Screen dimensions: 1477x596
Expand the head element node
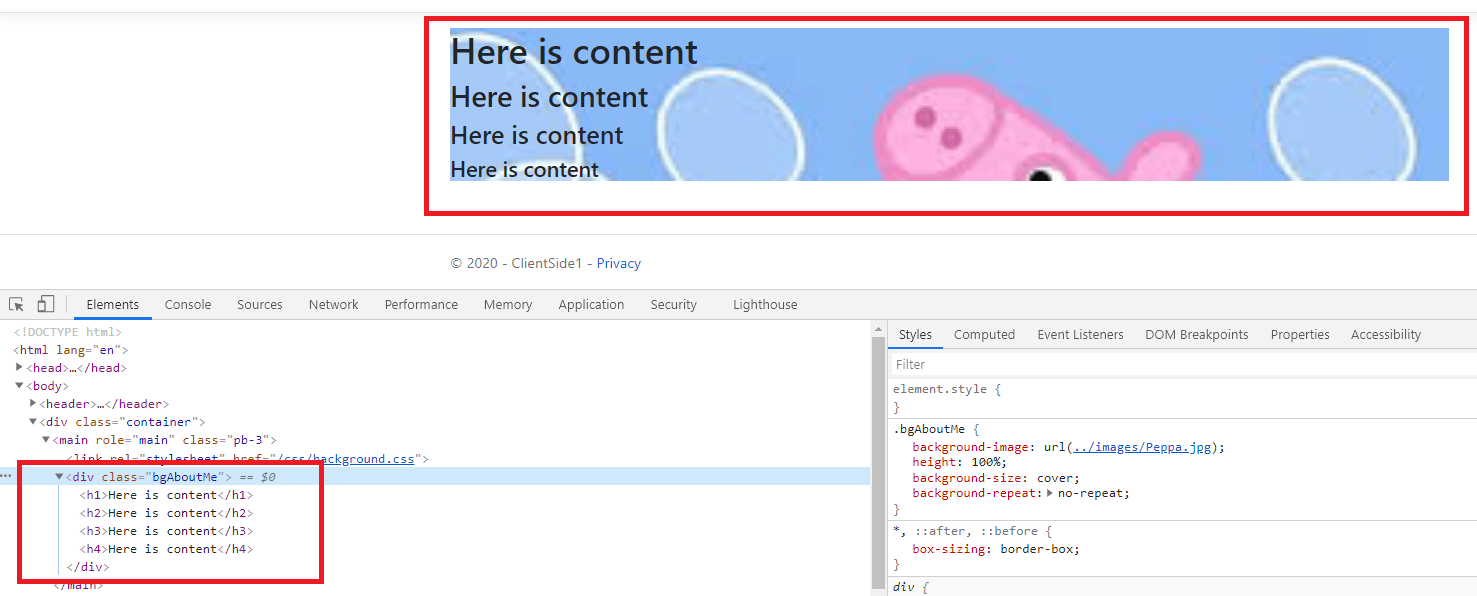tap(20, 368)
